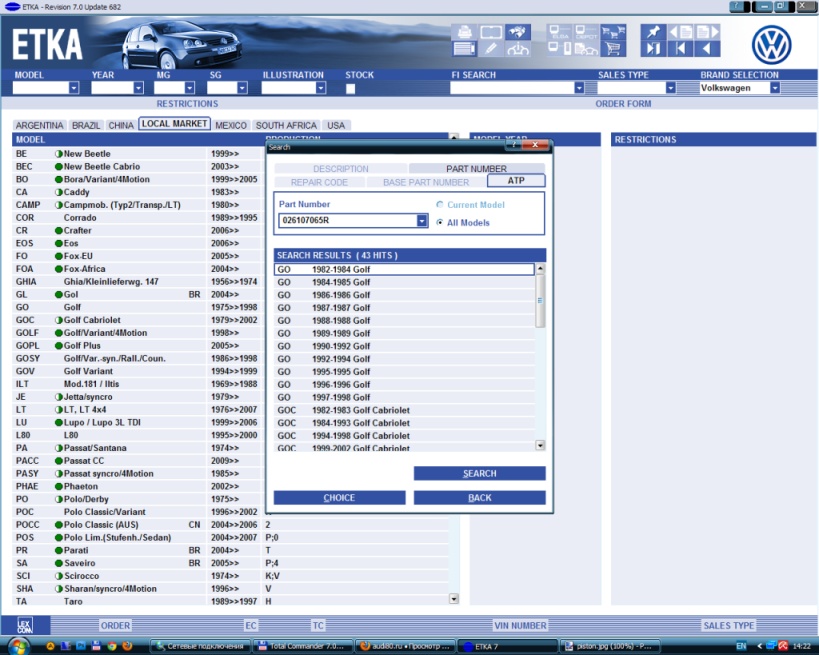The height and width of the screenshot is (655, 819).
Task: Click the list view icon under the printer
Action: coord(464,49)
